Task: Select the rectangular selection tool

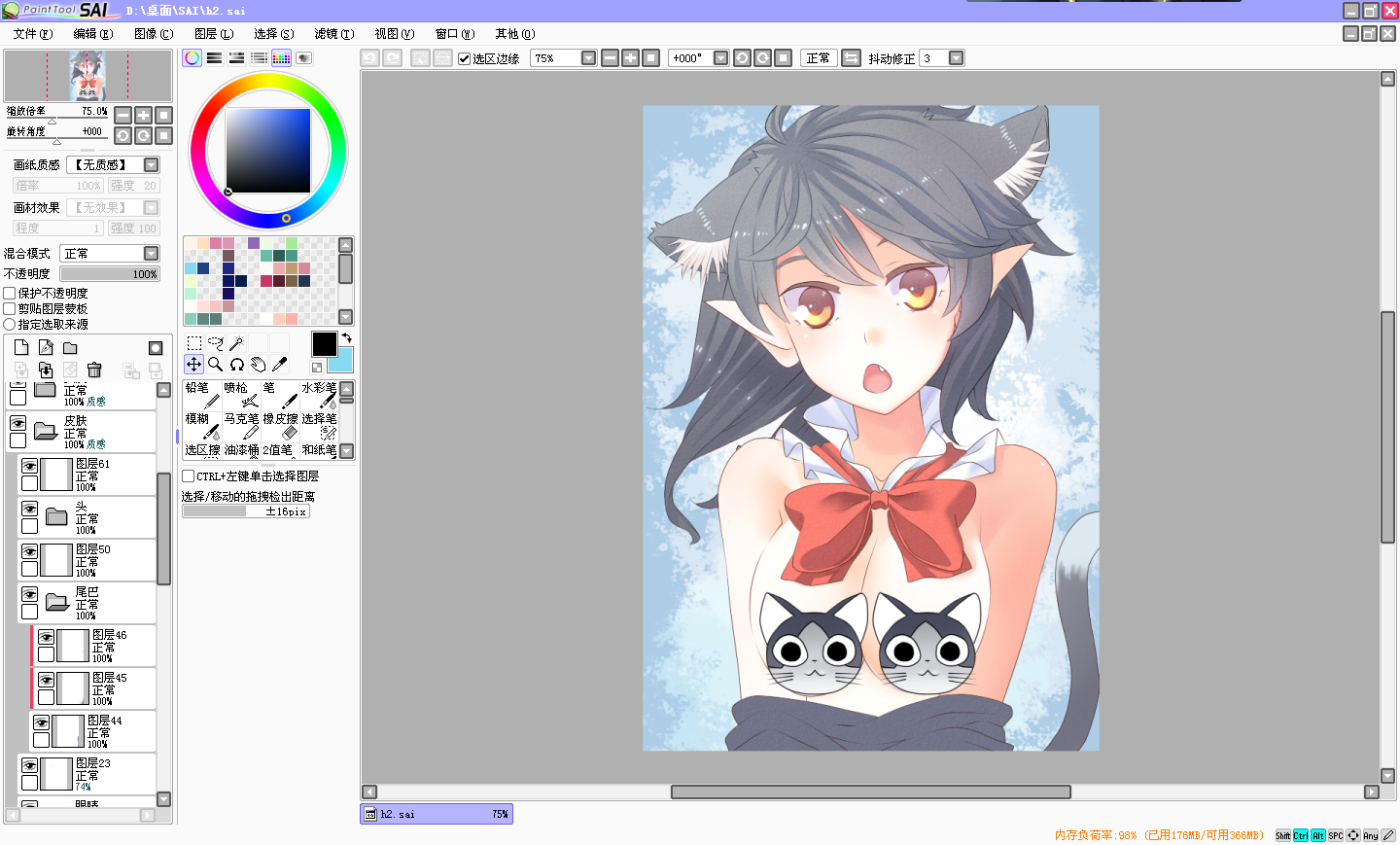Action: [x=194, y=343]
